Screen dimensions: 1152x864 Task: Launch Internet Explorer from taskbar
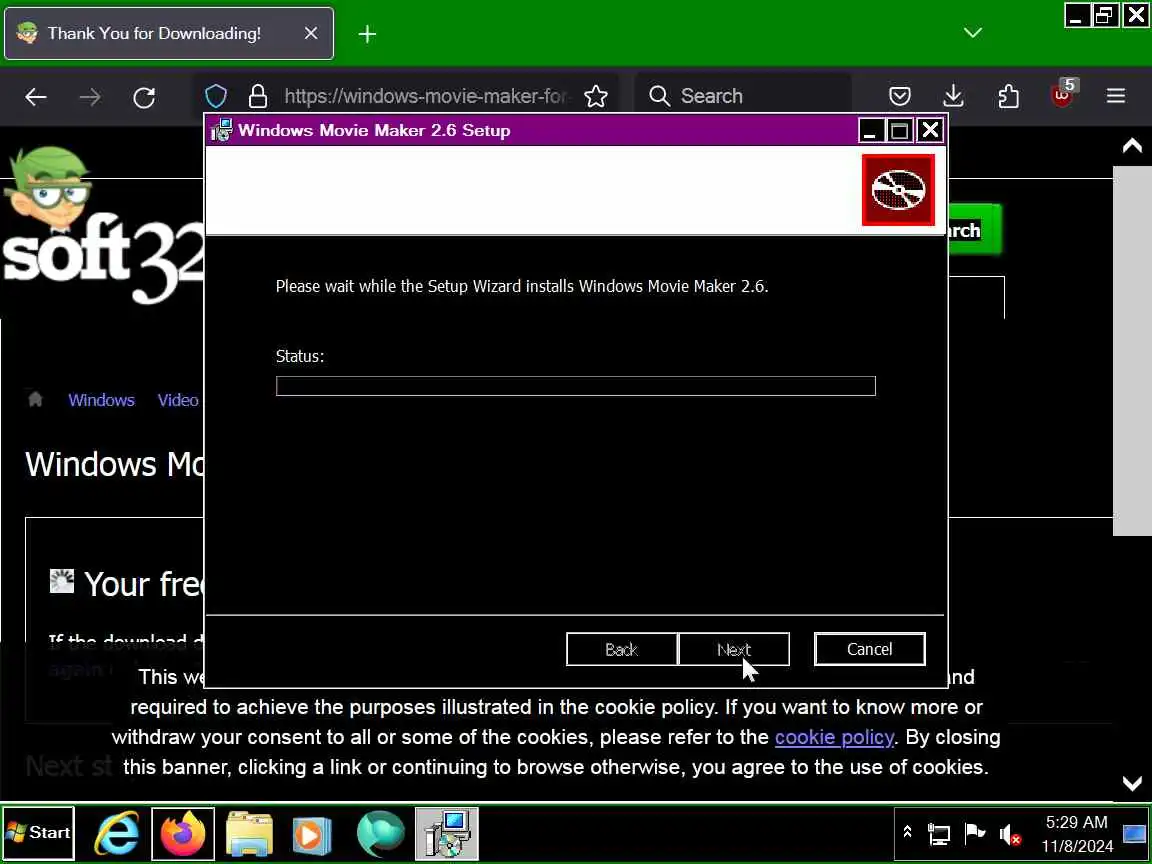118,833
